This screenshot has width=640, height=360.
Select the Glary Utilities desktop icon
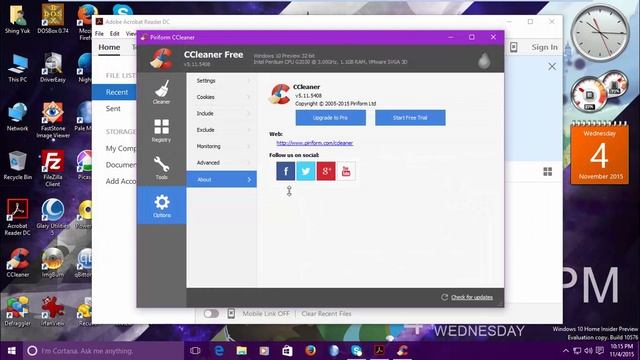pos(53,218)
